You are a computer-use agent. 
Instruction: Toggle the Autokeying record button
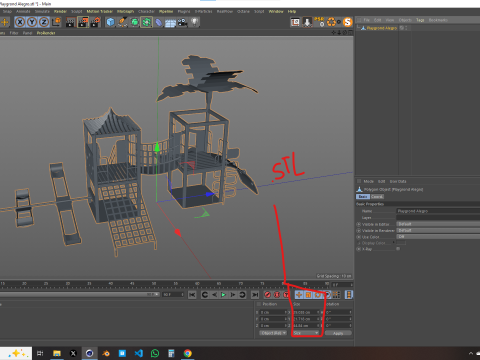(277, 295)
